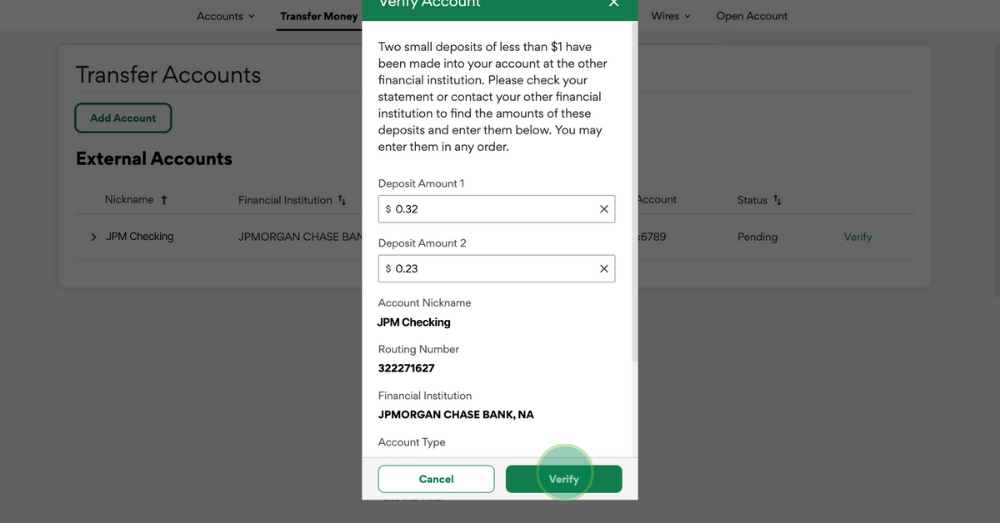
Task: Clear the Deposit Amount 2 field
Action: point(604,269)
